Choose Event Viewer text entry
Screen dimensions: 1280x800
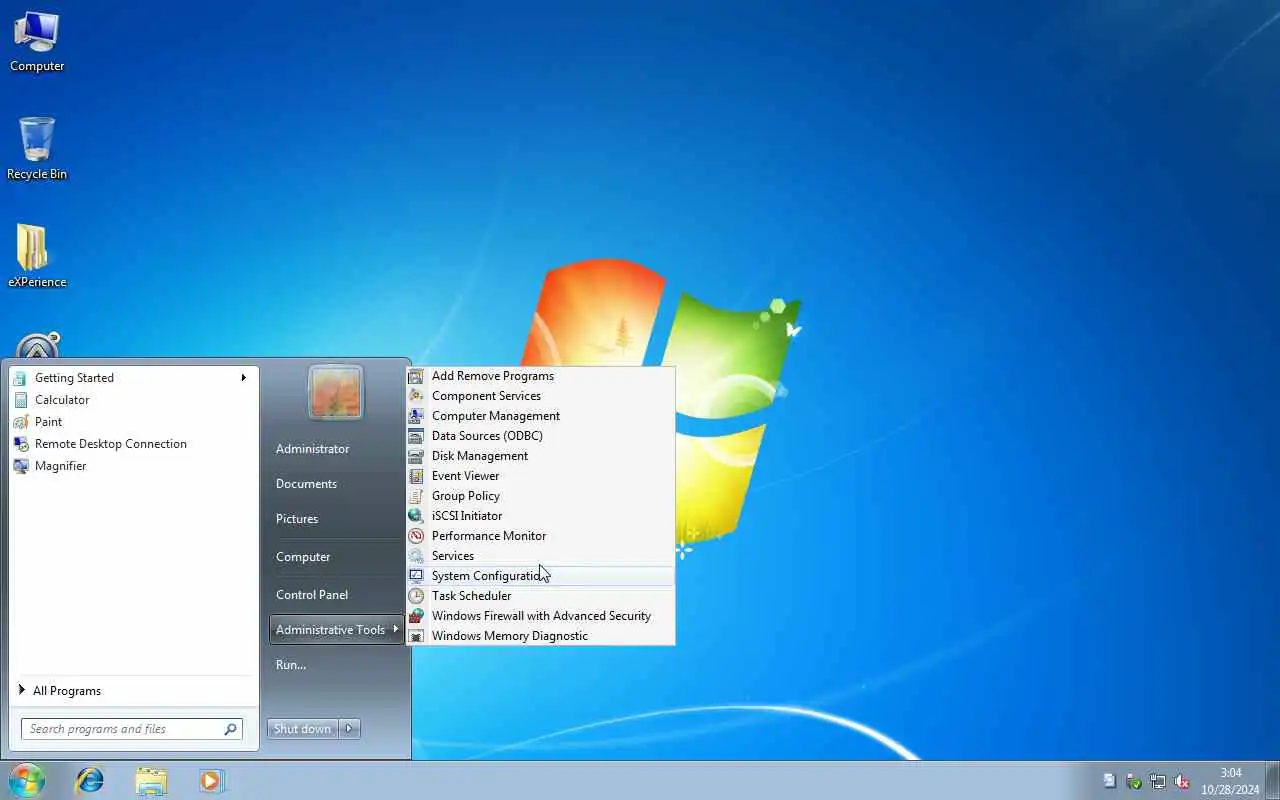point(465,476)
